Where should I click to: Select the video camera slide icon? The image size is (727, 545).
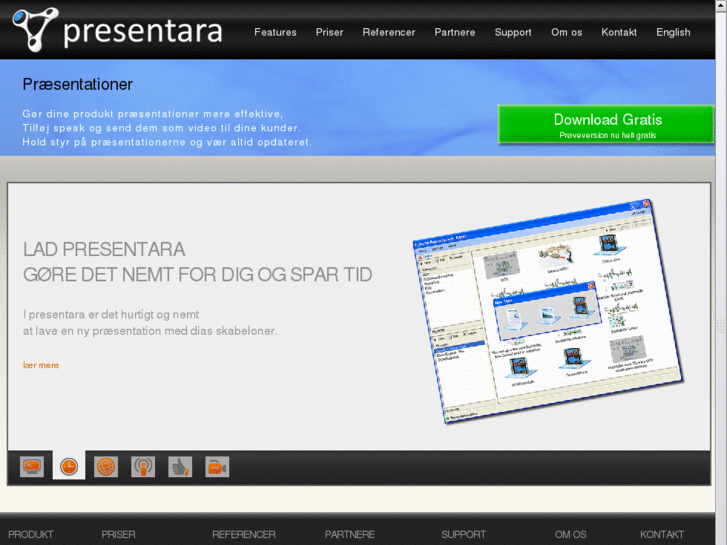point(217,466)
